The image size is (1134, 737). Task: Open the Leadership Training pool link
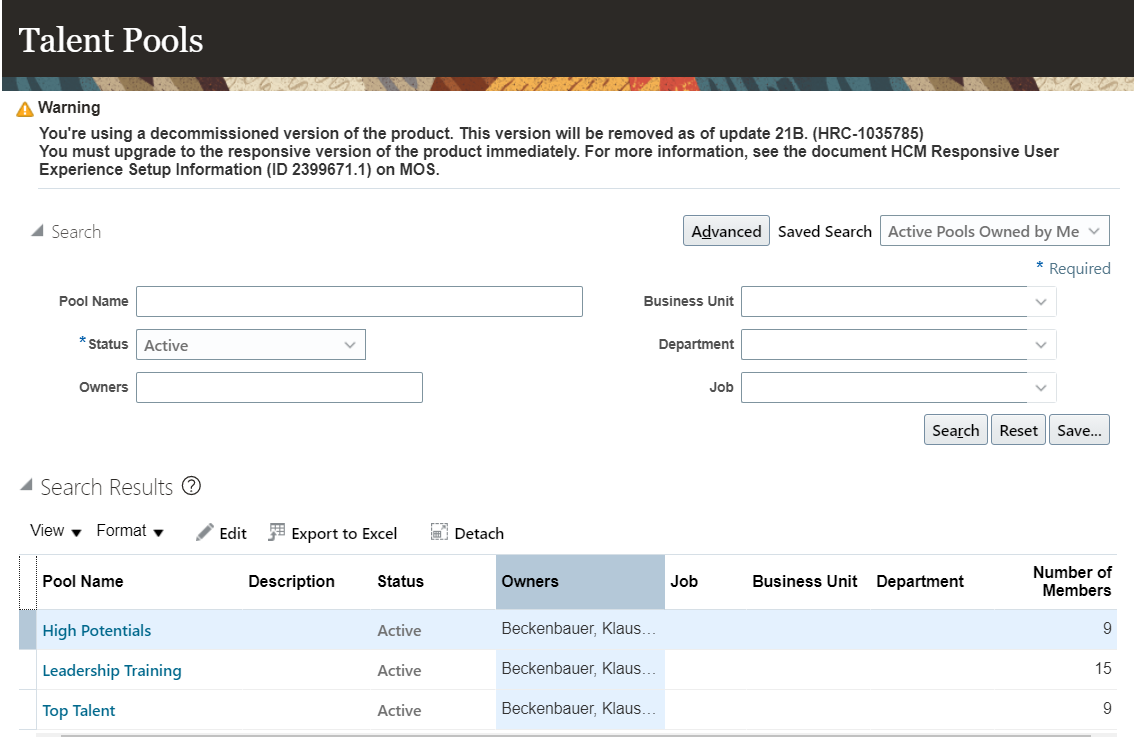tap(112, 670)
